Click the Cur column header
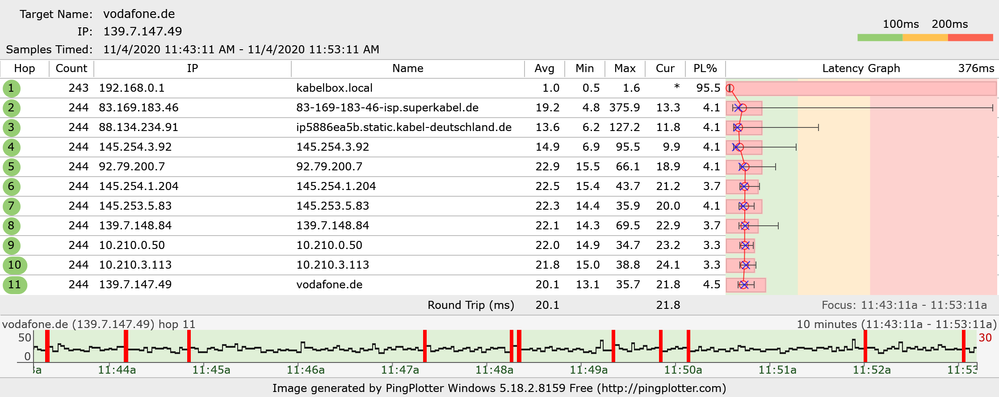This screenshot has width=999, height=397. pos(665,69)
